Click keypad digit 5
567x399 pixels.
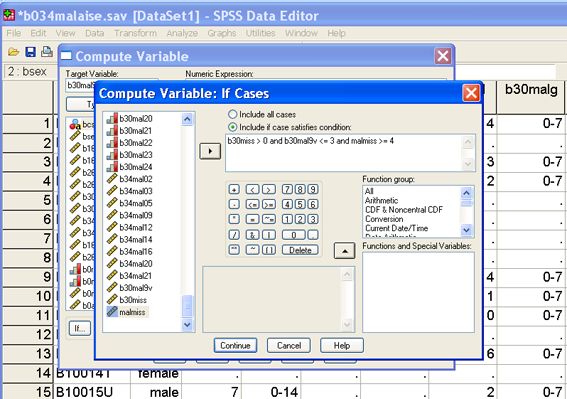(x=300, y=204)
